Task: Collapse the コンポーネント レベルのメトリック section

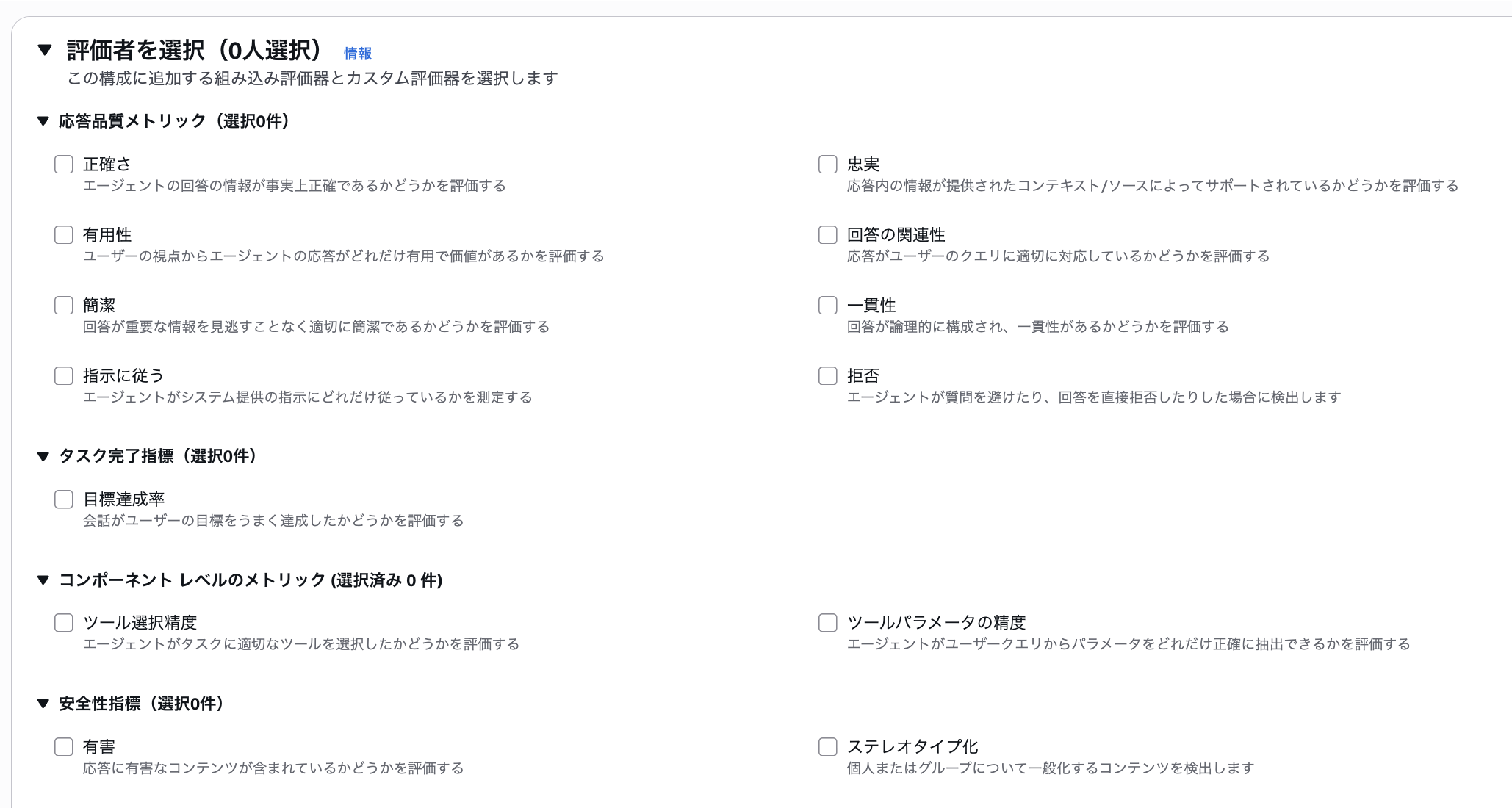Action: tap(45, 580)
